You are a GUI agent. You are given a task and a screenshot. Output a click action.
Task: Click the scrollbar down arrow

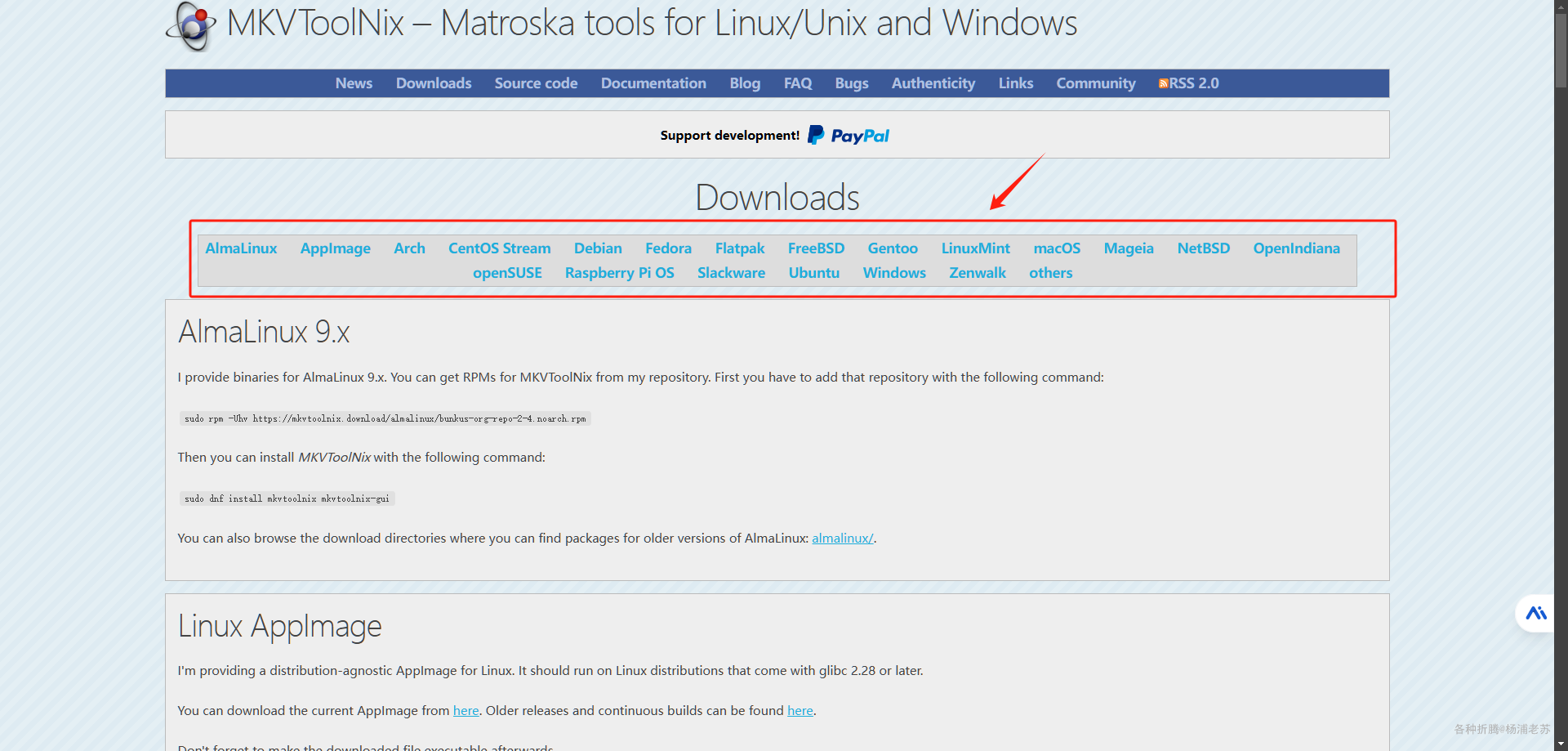(1561, 744)
